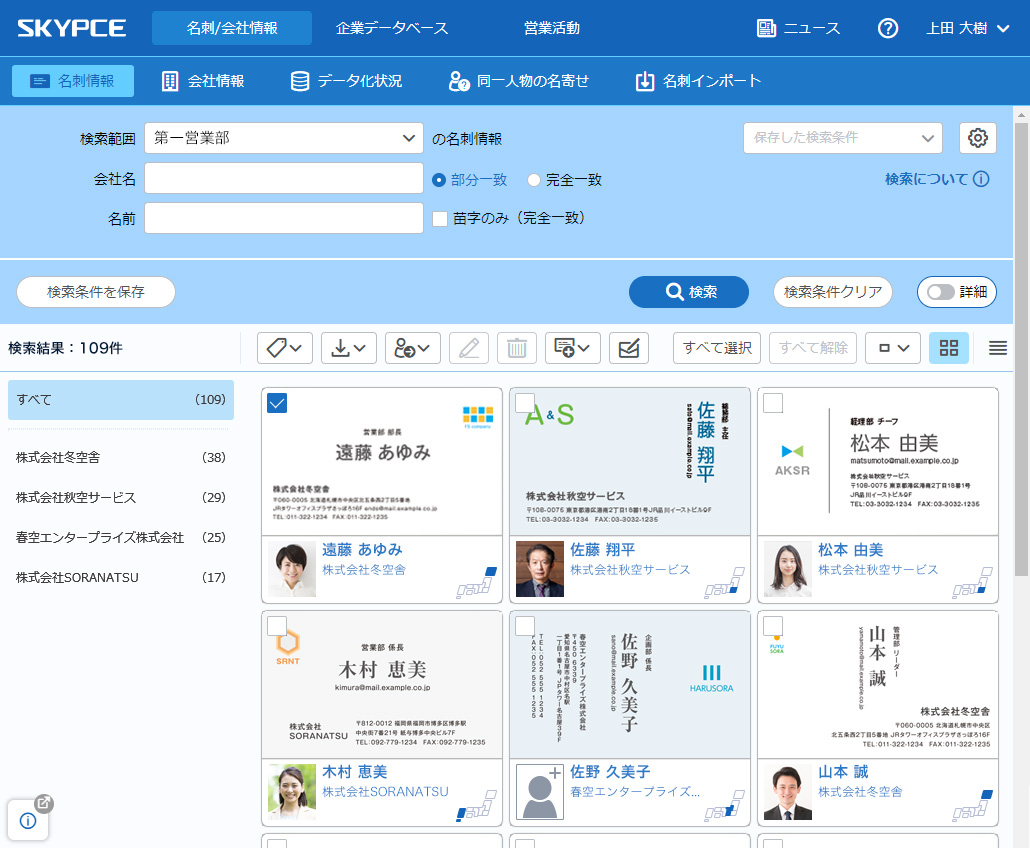The height and width of the screenshot is (848, 1030).
Task: Toggle the 詳細 search switch
Action: coord(956,292)
